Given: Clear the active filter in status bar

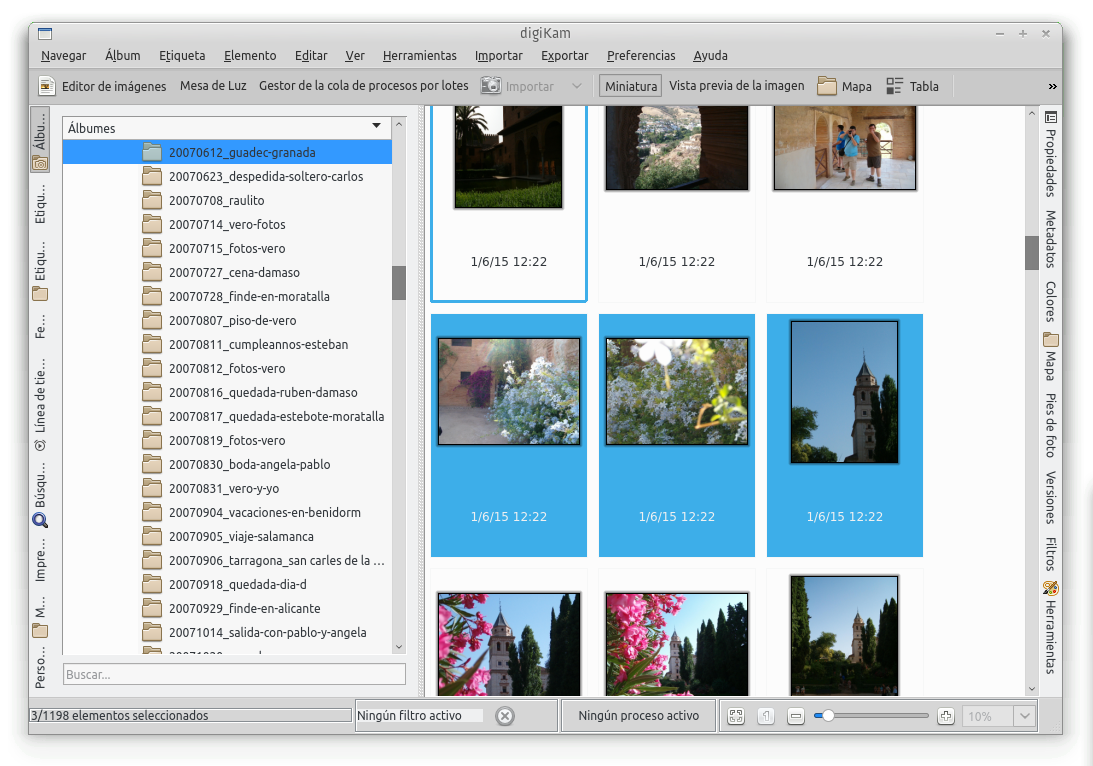Looking at the screenshot, I should pyautogui.click(x=505, y=716).
